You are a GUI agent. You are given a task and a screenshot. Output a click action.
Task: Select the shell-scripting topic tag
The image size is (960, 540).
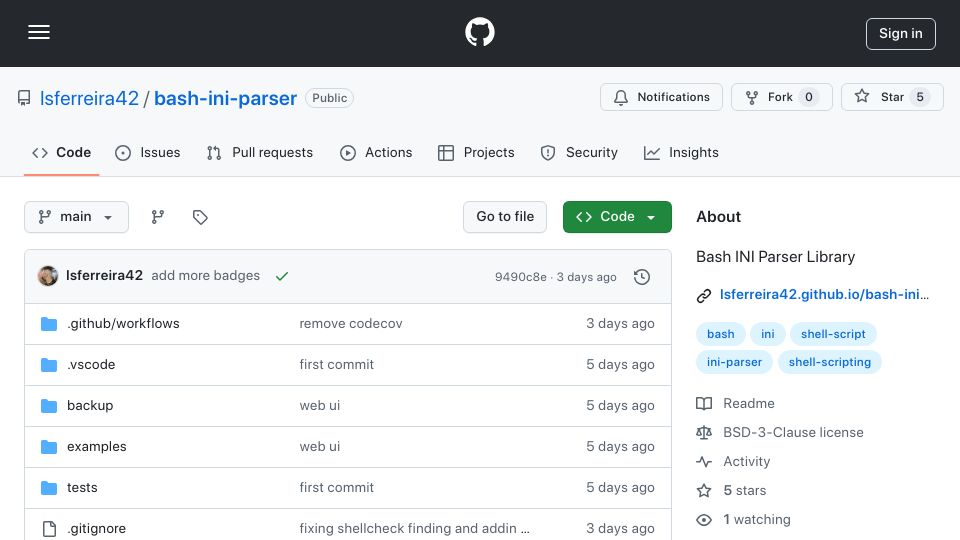tap(830, 362)
